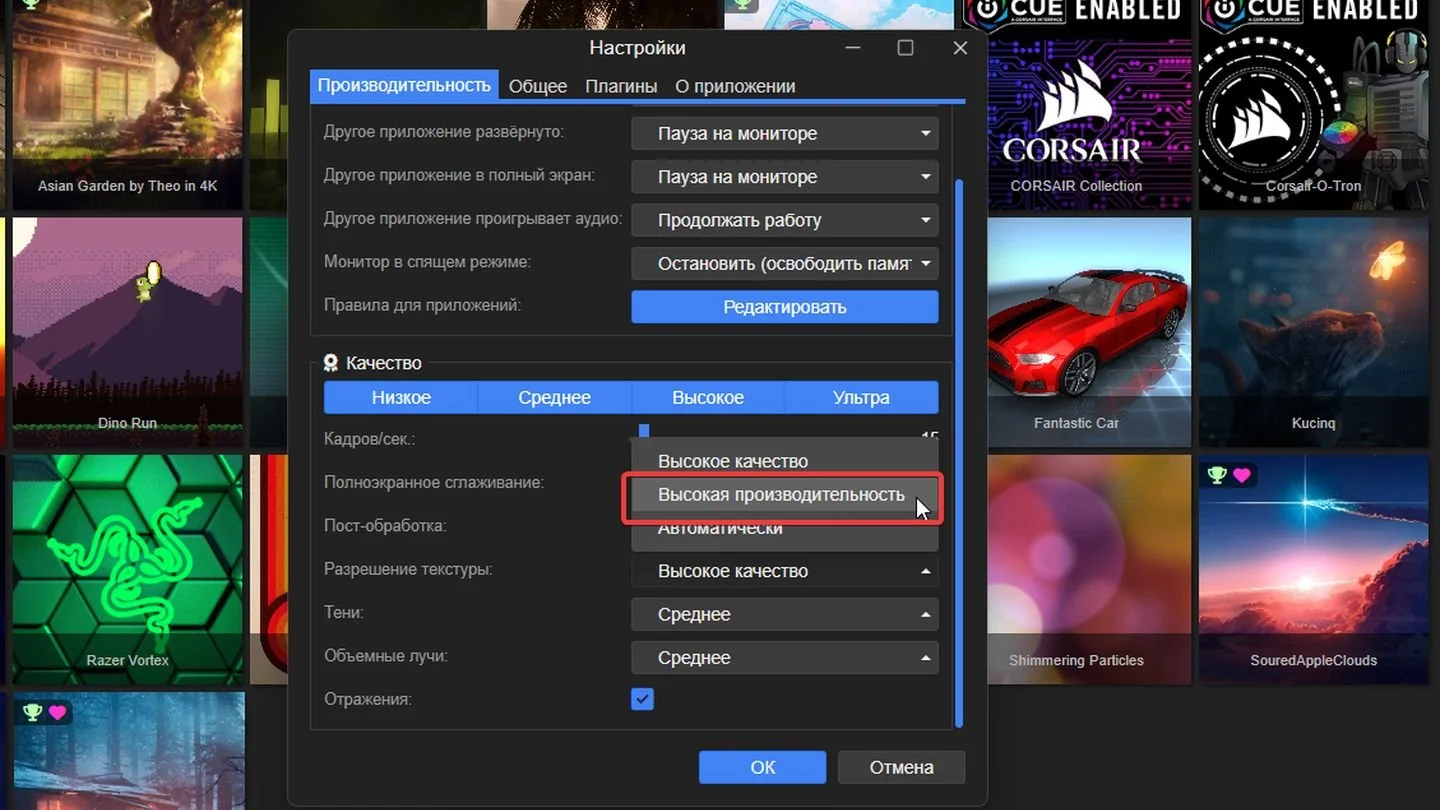1440x810 pixels.
Task: Open the Разрешение текстуры dropdown
Action: (785, 571)
